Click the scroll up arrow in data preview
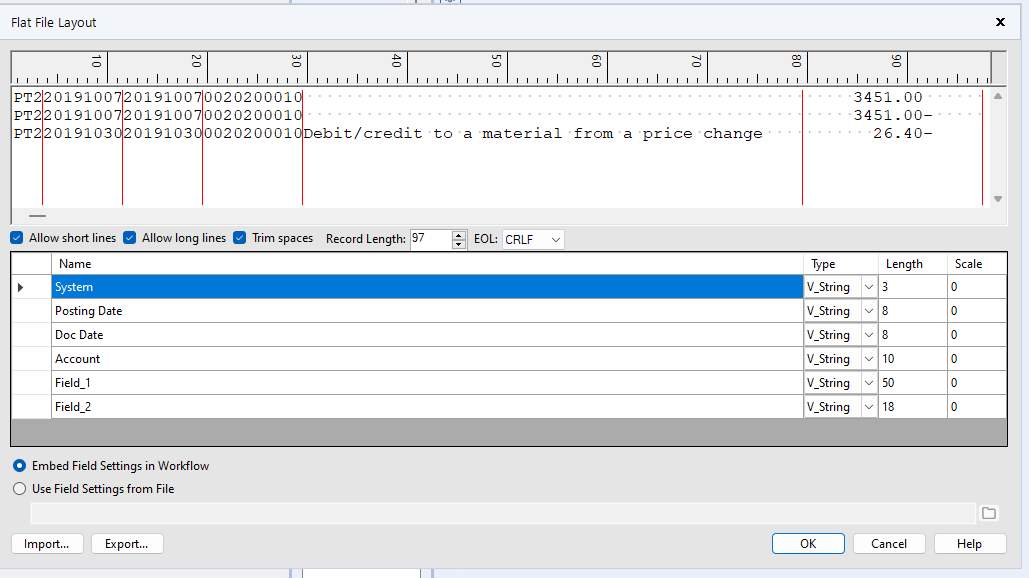Screen dimensions: 1029x578 point(998,96)
